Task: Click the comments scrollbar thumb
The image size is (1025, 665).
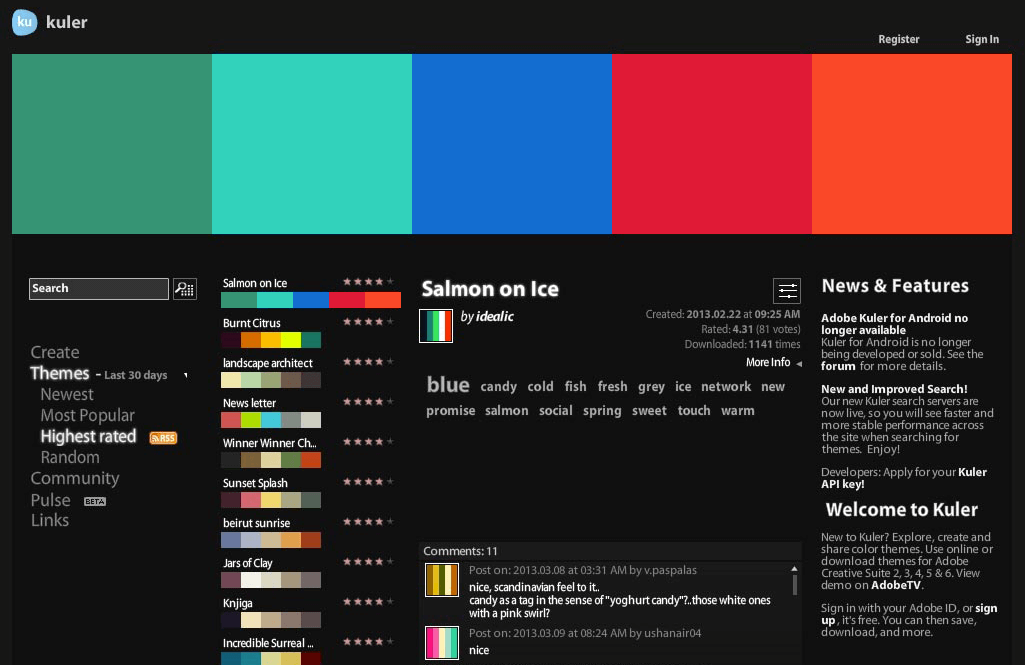Action: [794, 584]
